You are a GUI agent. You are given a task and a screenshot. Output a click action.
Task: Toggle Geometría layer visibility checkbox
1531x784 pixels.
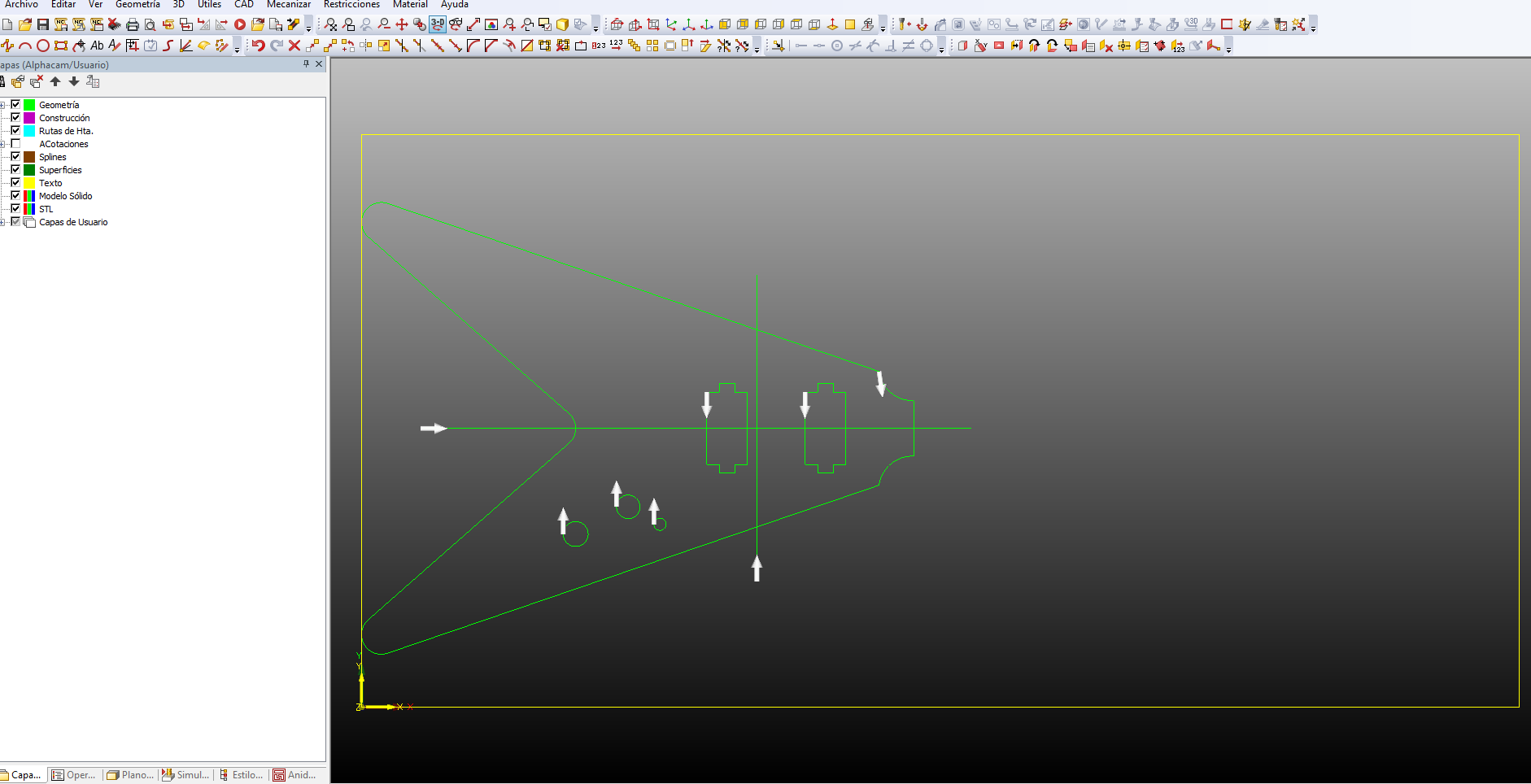tap(15, 104)
